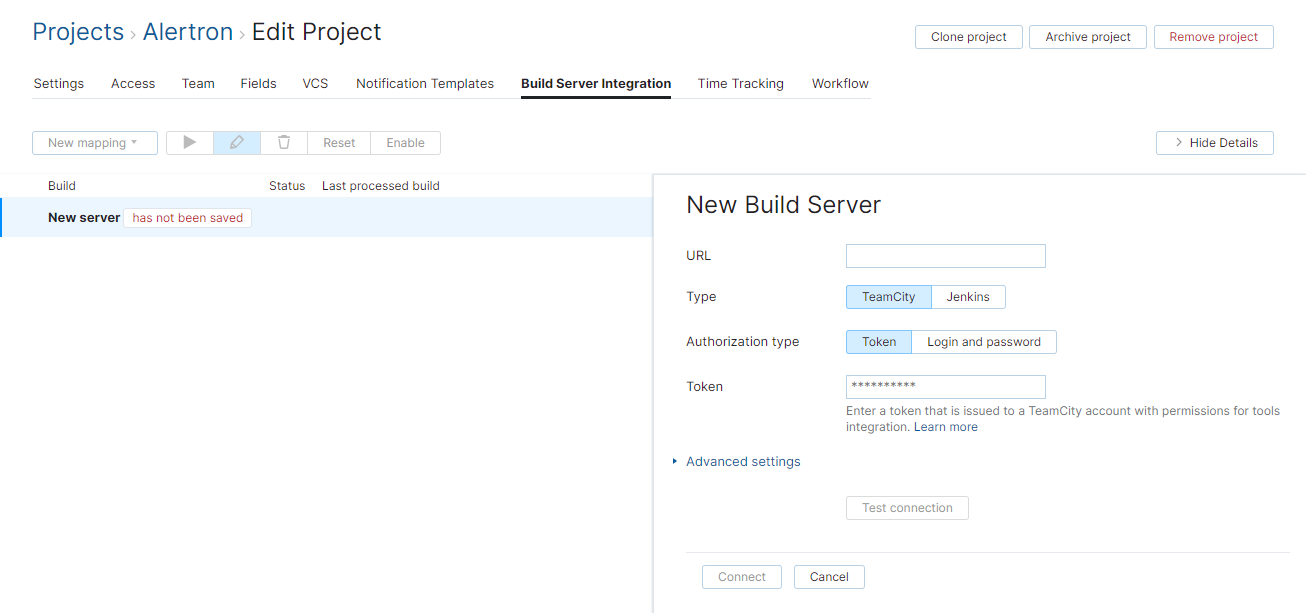Run the selected build mapping
The width and height of the screenshot is (1306, 613).
(x=189, y=142)
